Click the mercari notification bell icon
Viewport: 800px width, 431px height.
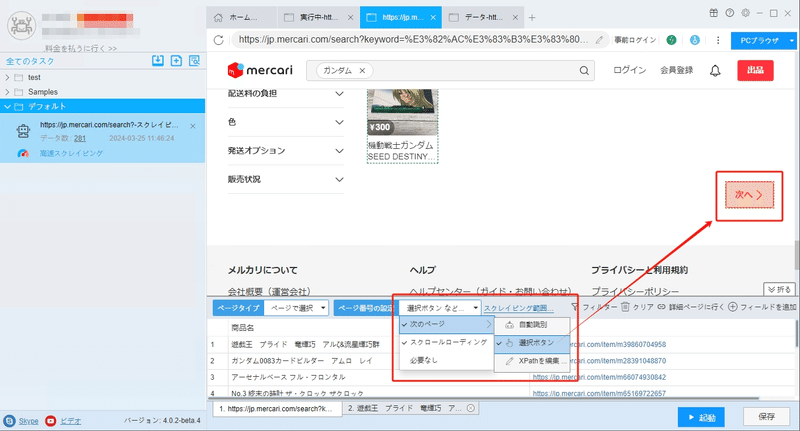tap(715, 70)
